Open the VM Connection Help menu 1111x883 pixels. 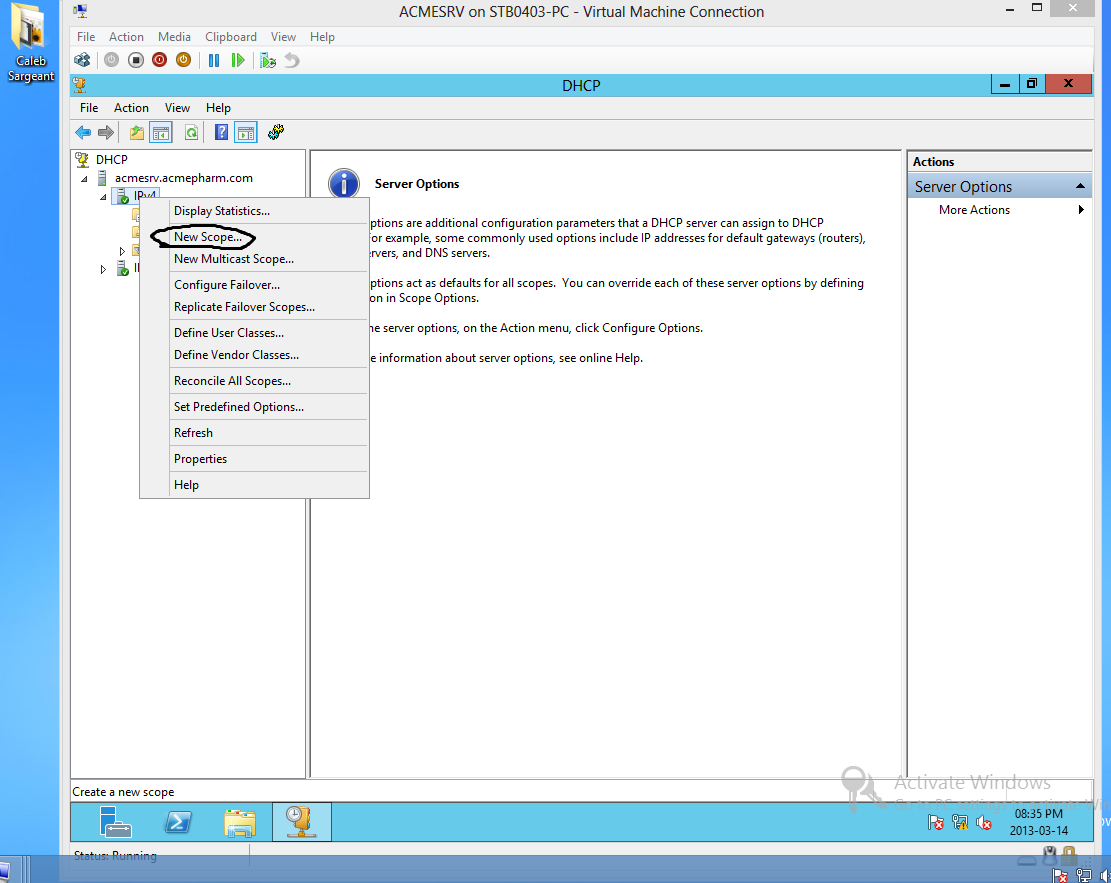(x=322, y=37)
